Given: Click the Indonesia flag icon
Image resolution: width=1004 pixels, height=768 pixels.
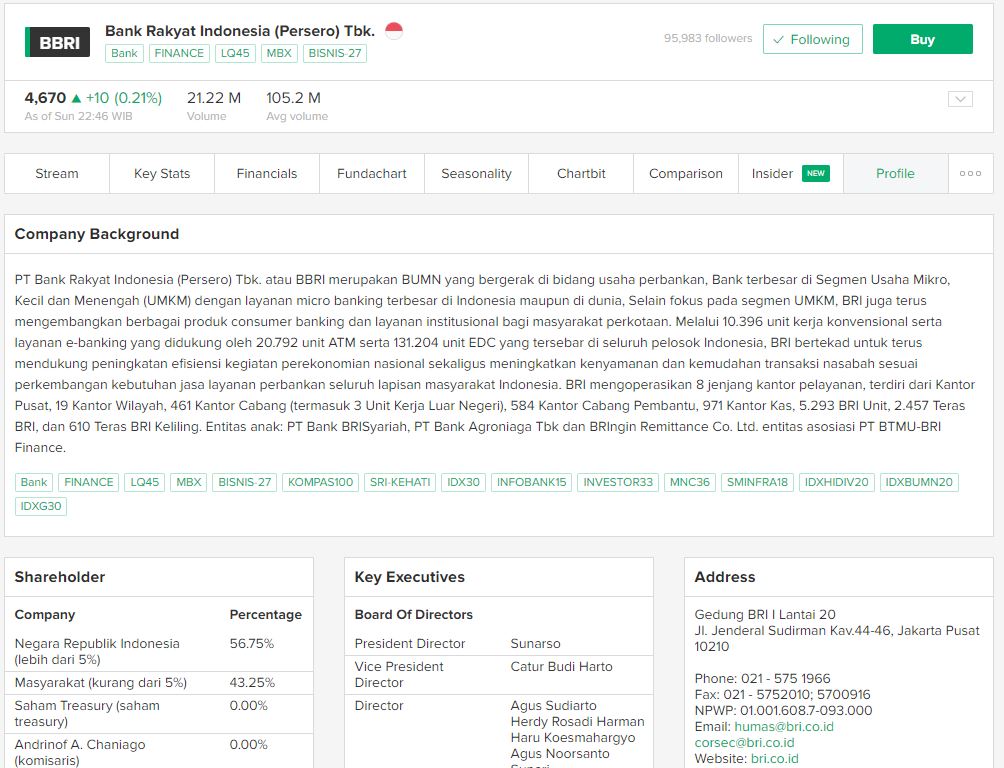Looking at the screenshot, I should click(x=394, y=30).
